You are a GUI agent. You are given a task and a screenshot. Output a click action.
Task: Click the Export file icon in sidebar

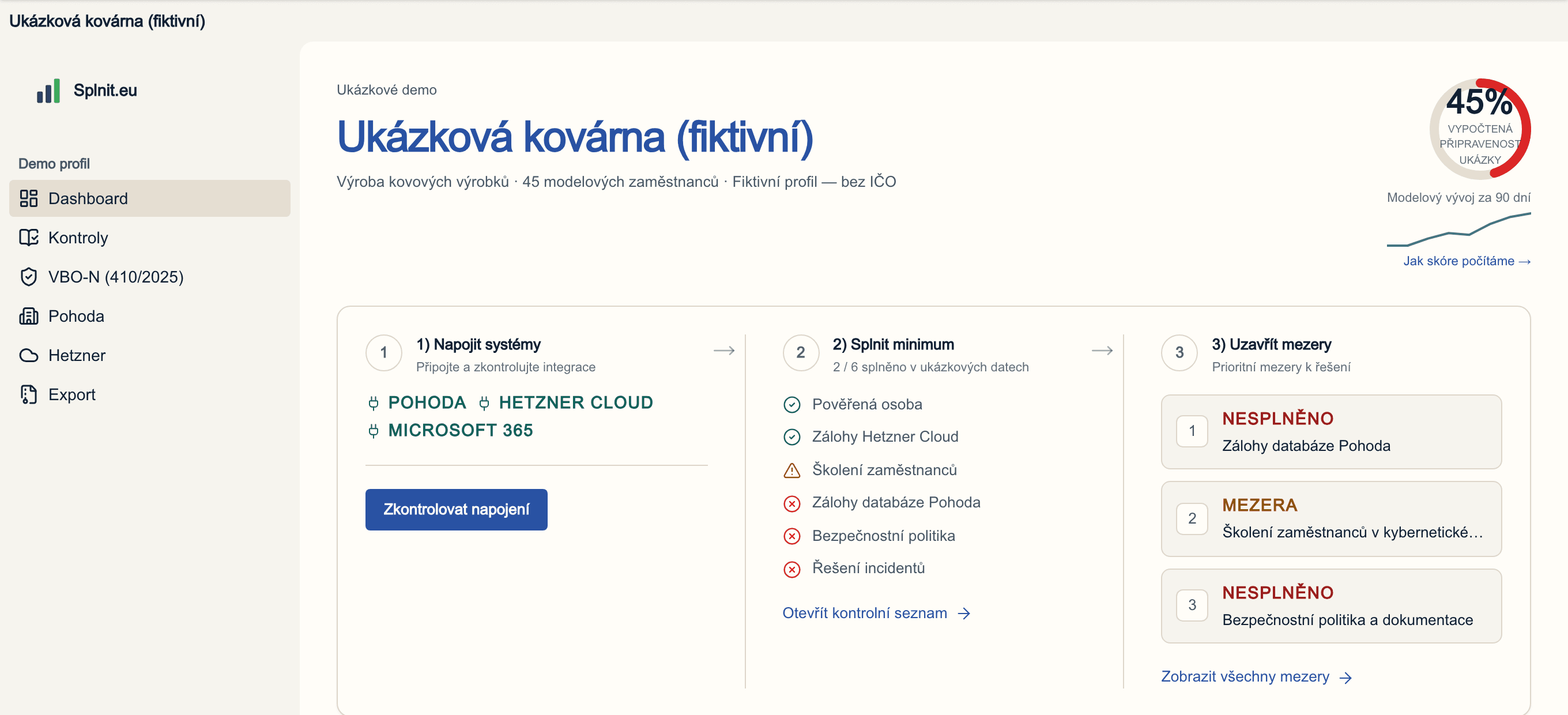[29, 394]
